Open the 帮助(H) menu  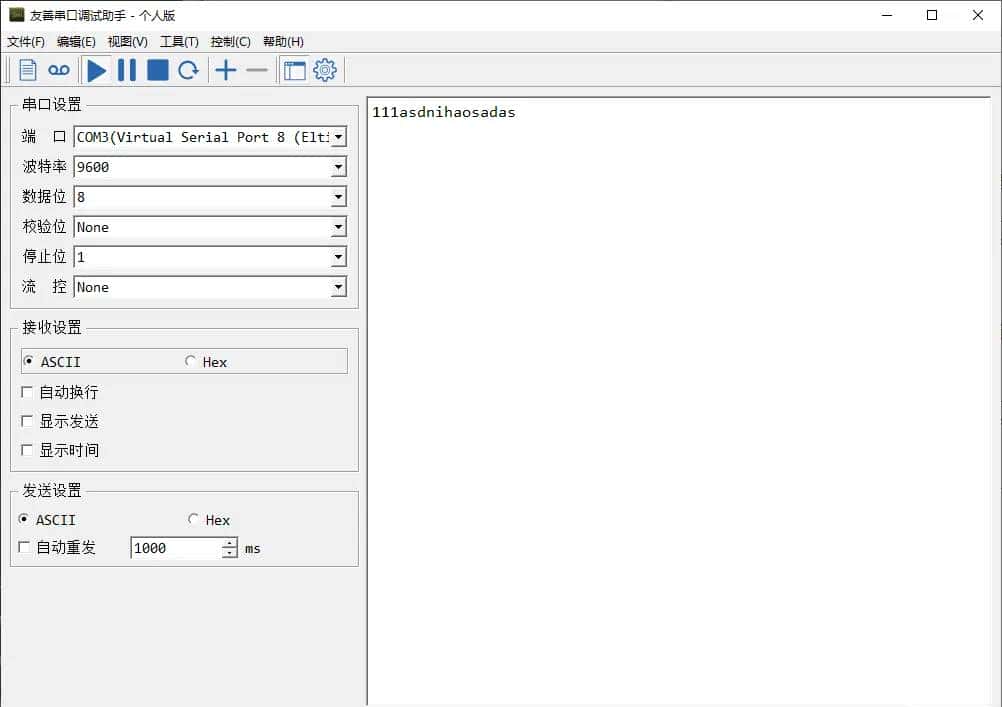click(283, 42)
